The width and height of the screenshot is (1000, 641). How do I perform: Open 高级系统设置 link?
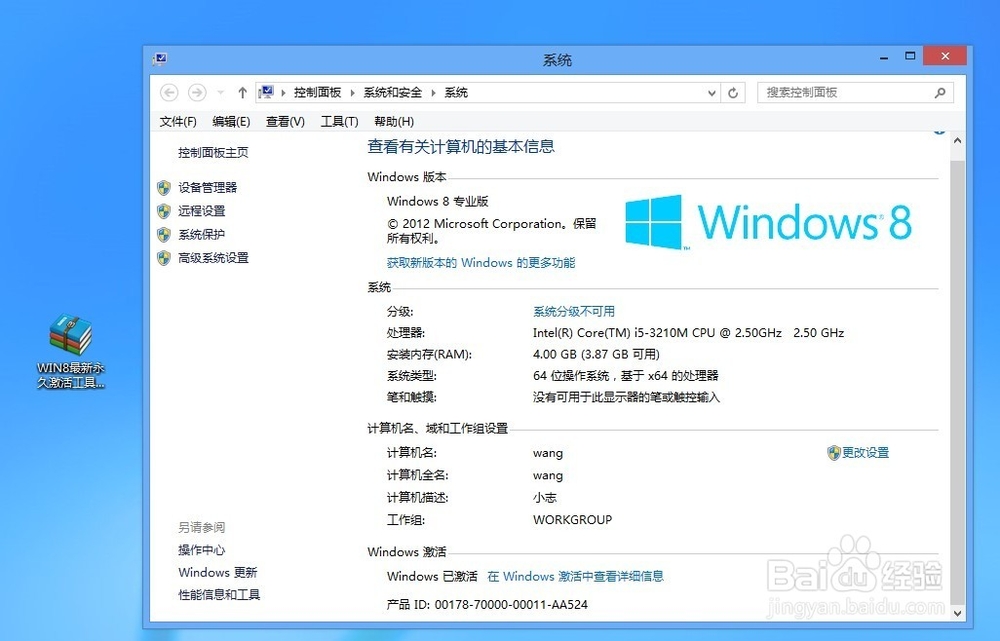click(x=213, y=258)
